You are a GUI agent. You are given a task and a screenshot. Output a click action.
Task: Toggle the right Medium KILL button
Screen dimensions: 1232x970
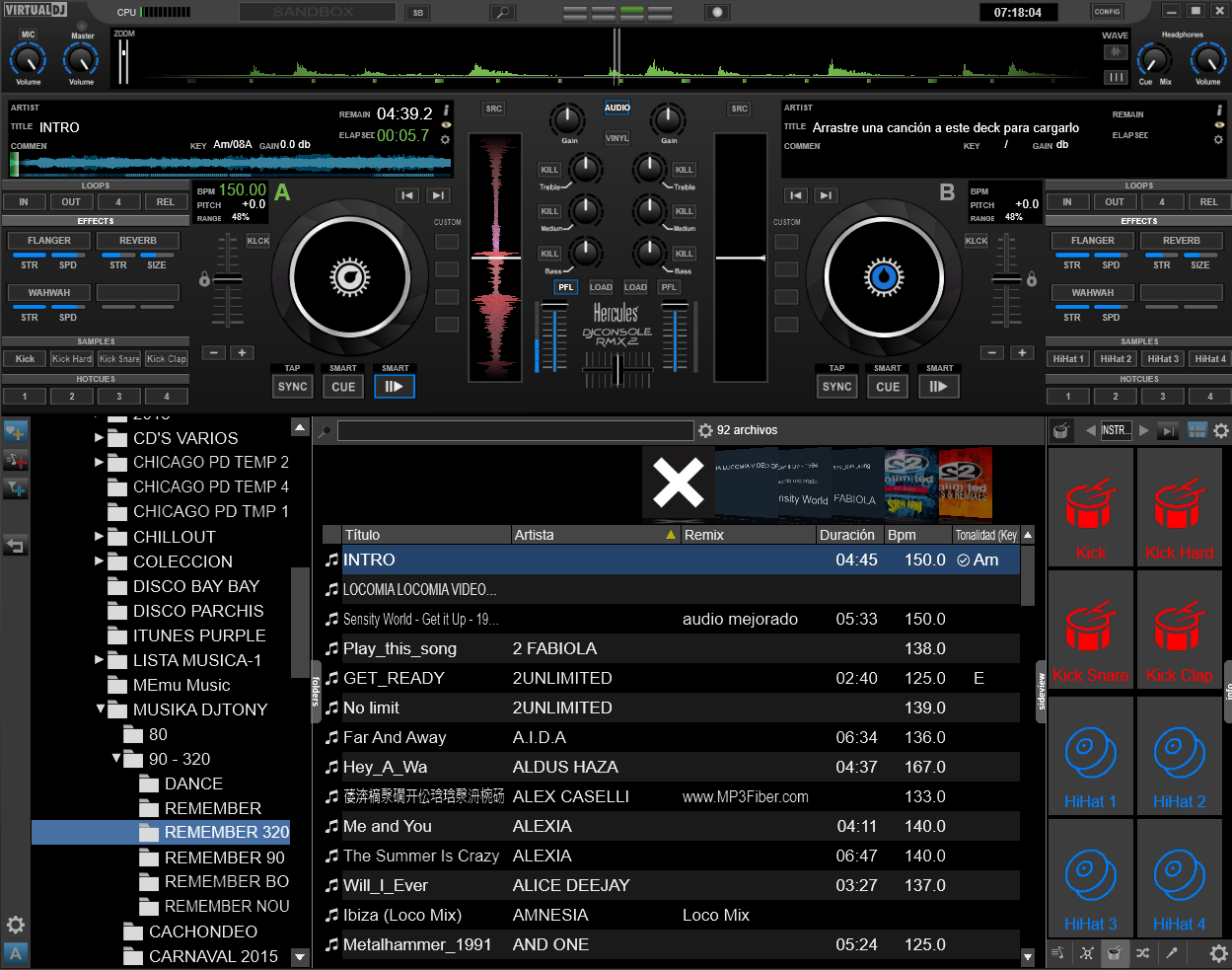(684, 211)
